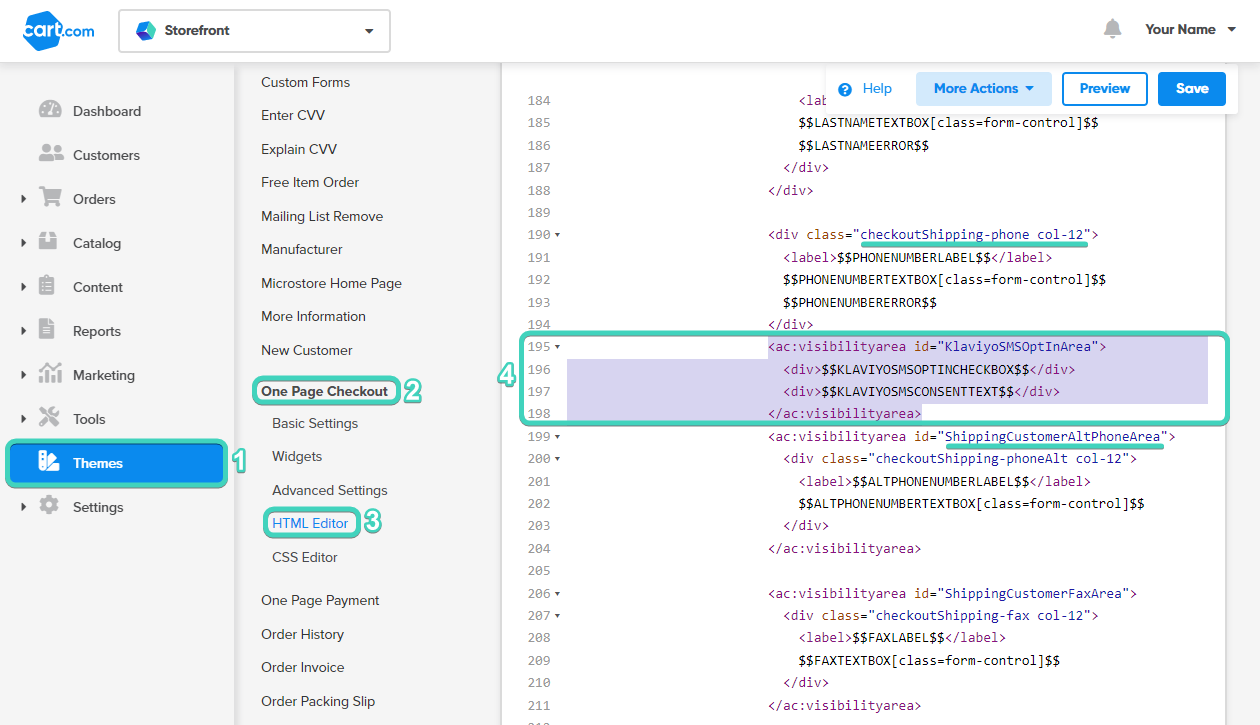
Task: Click the Orders shopping cart icon
Action: (x=50, y=197)
